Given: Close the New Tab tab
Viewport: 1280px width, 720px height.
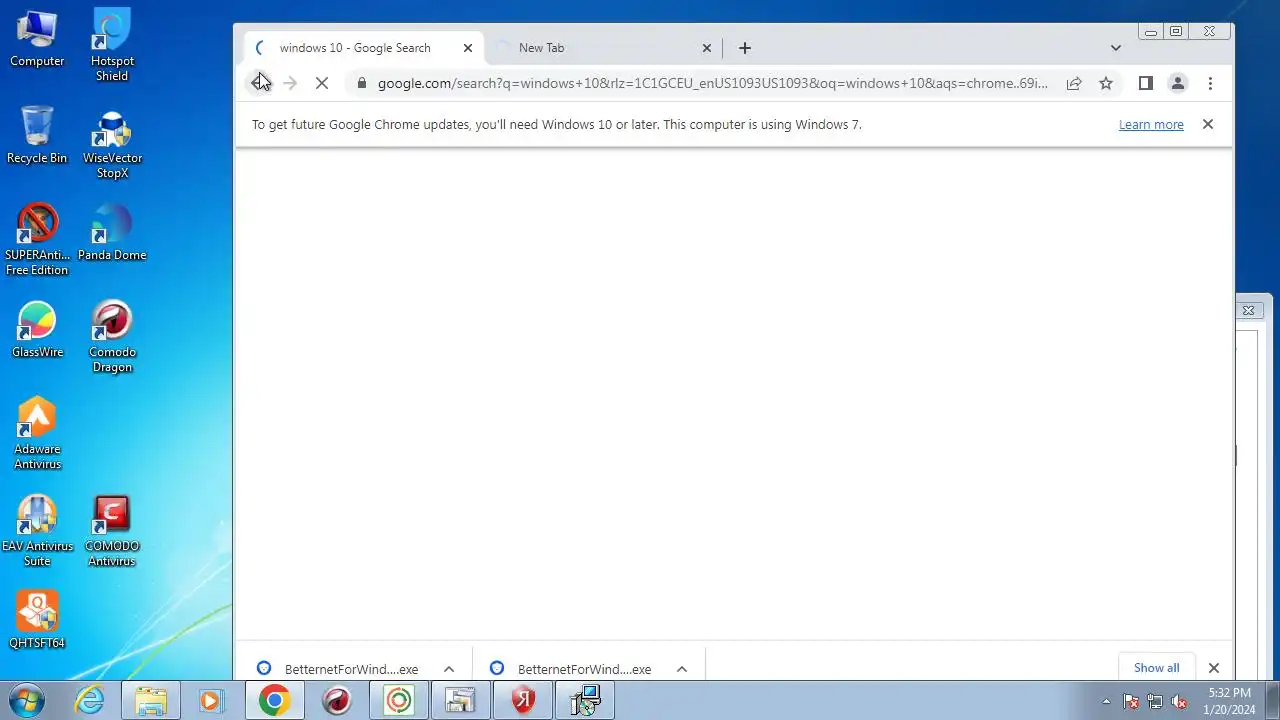Looking at the screenshot, I should coord(706,48).
